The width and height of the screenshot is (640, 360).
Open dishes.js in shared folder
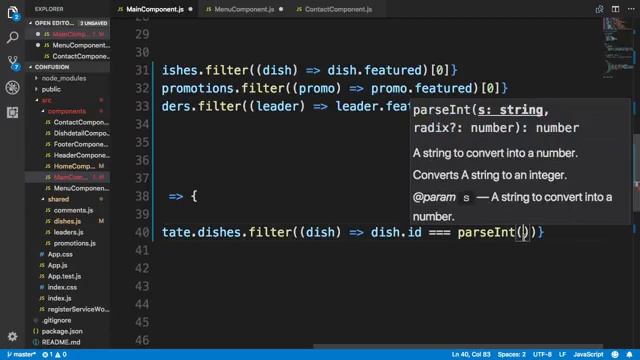pyautogui.click(x=68, y=221)
